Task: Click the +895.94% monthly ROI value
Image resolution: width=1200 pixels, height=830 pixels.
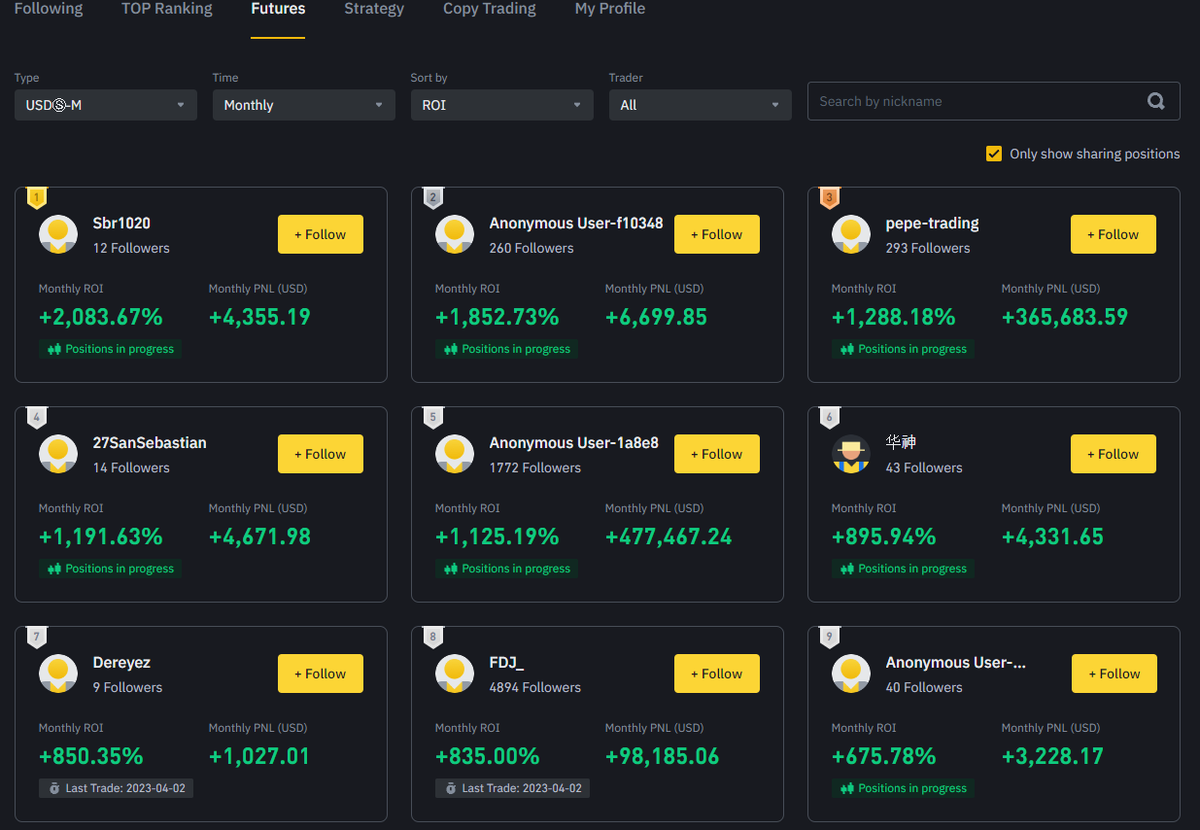Action: point(884,537)
